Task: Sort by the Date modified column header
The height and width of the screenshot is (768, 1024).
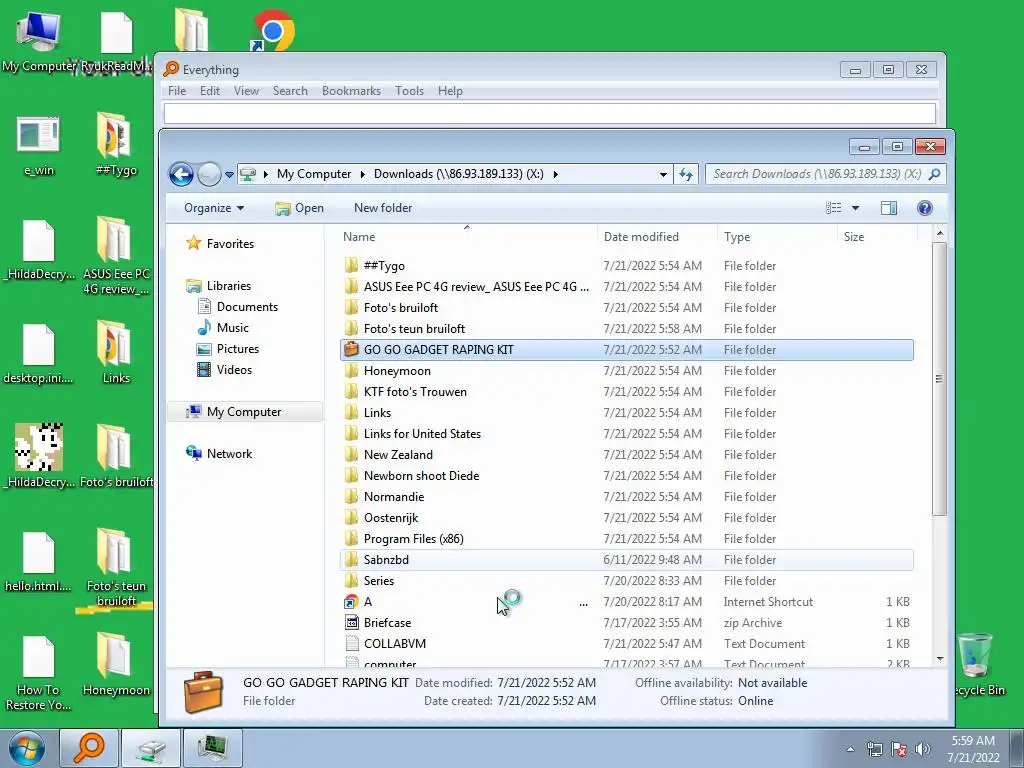Action: (657, 236)
